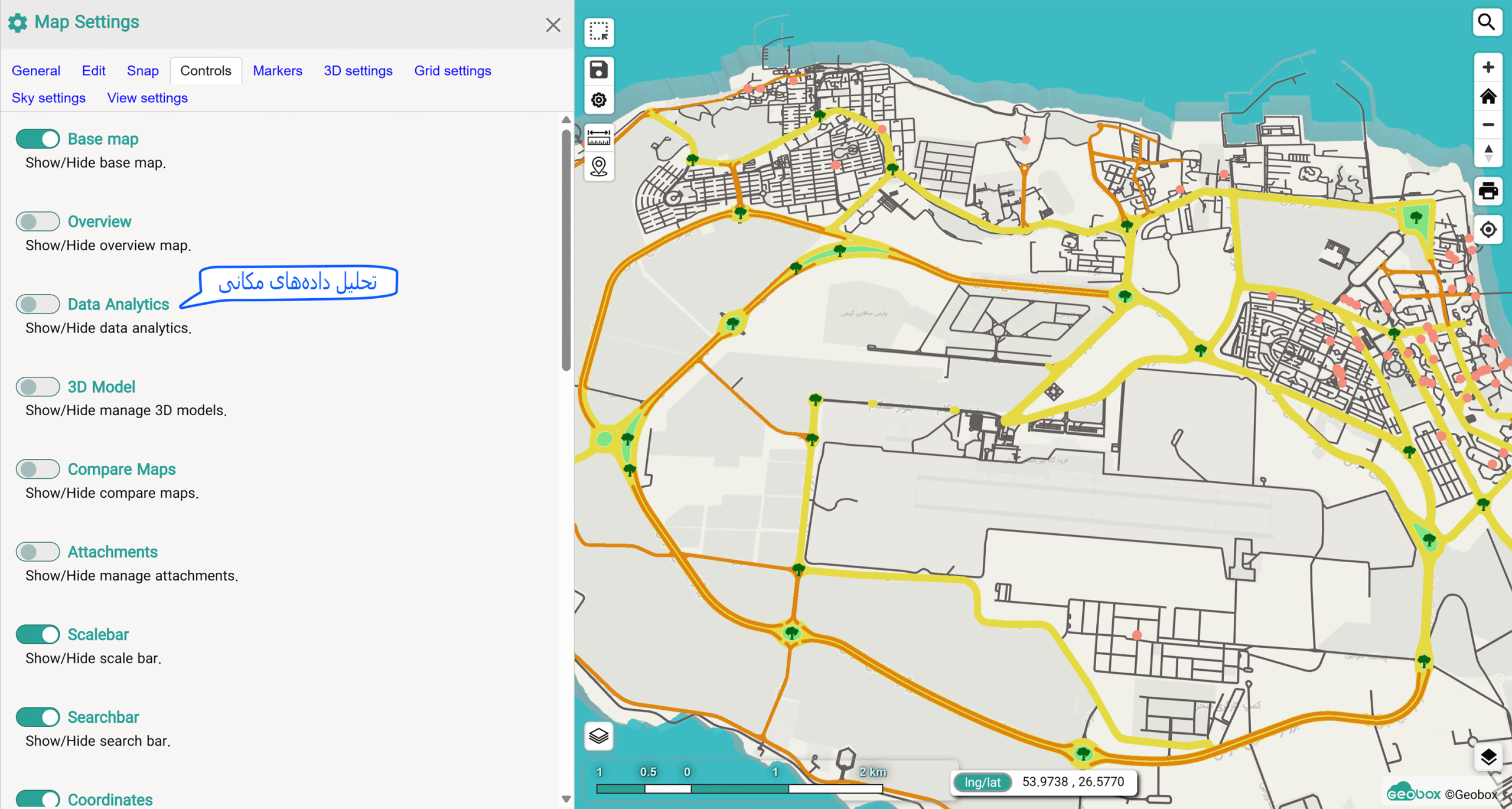Click the scrollbar up arrow
The width and height of the screenshot is (1512, 809).
click(566, 120)
